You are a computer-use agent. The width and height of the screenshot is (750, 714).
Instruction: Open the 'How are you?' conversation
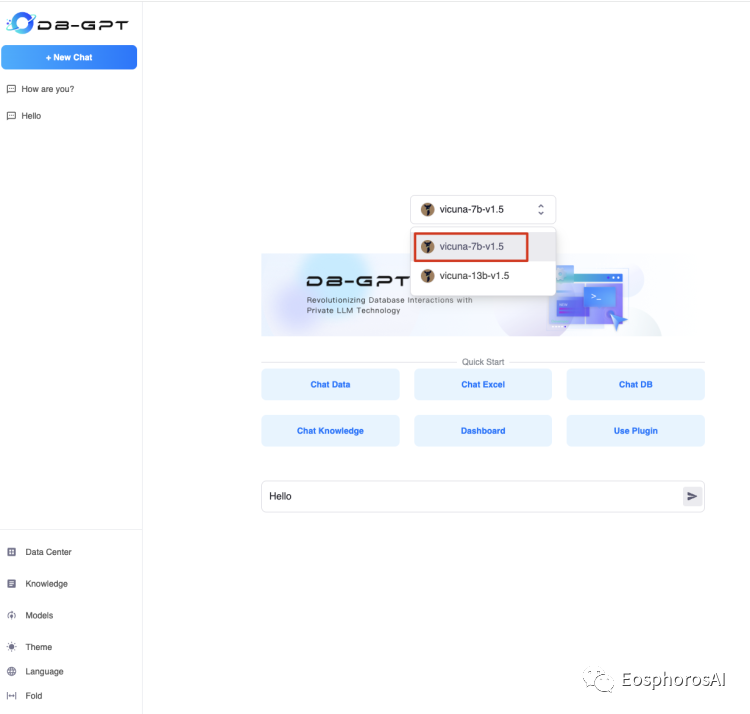(47, 89)
